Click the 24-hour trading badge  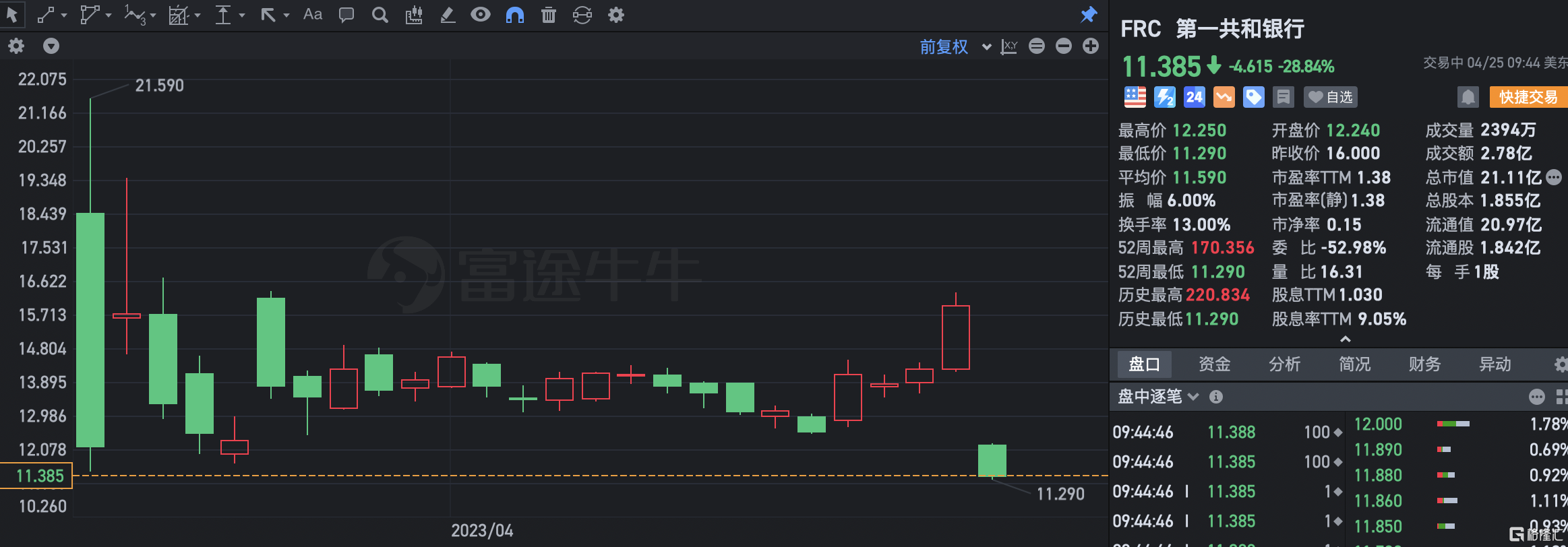pyautogui.click(x=1195, y=97)
